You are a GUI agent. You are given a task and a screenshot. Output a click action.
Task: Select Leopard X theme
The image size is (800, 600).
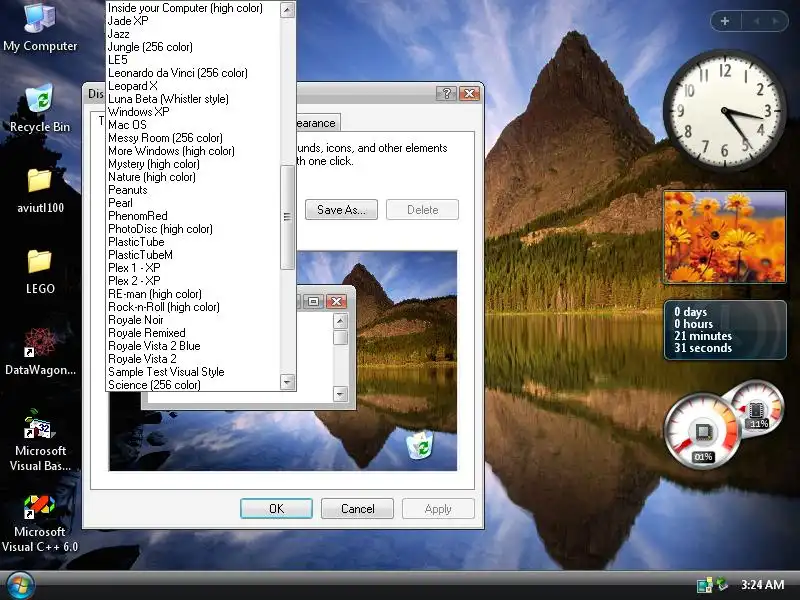(x=193, y=86)
